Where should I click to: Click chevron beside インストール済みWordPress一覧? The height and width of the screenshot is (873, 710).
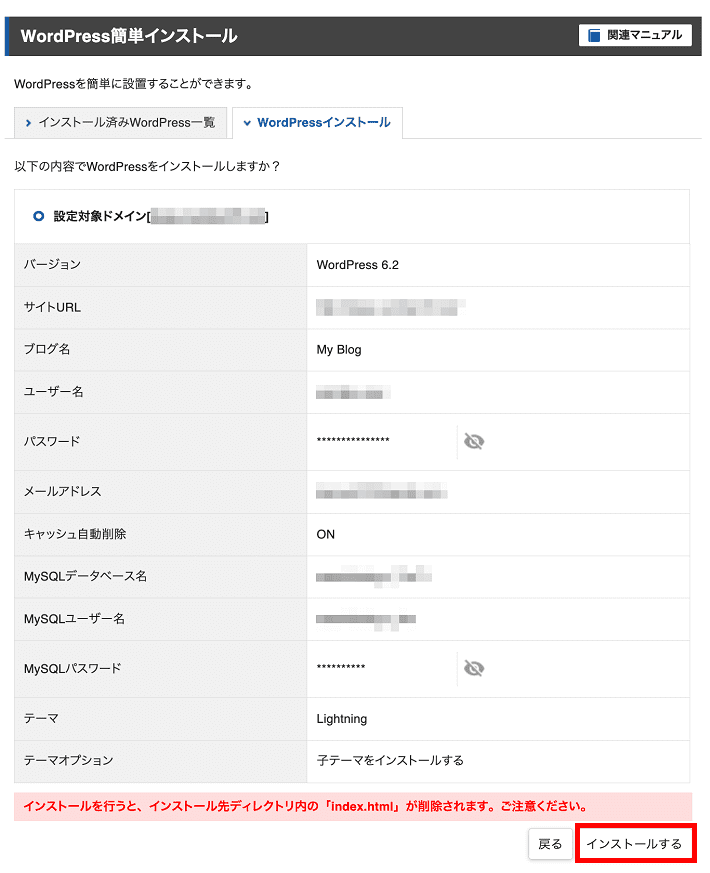(x=28, y=122)
